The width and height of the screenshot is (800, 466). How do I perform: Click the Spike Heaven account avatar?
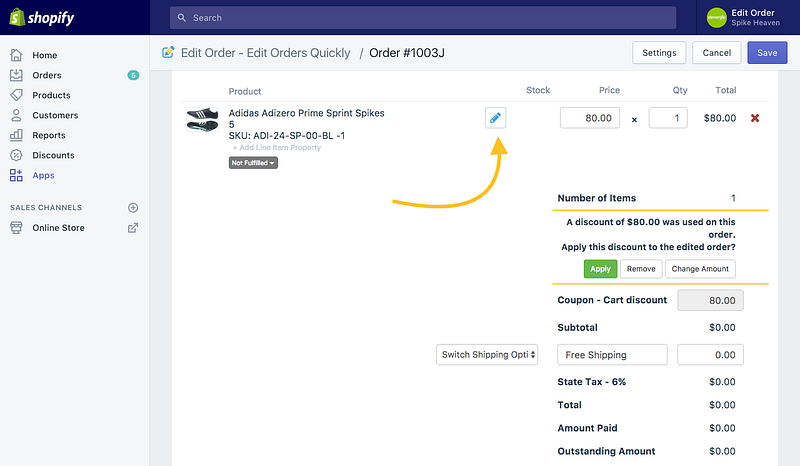(716, 18)
